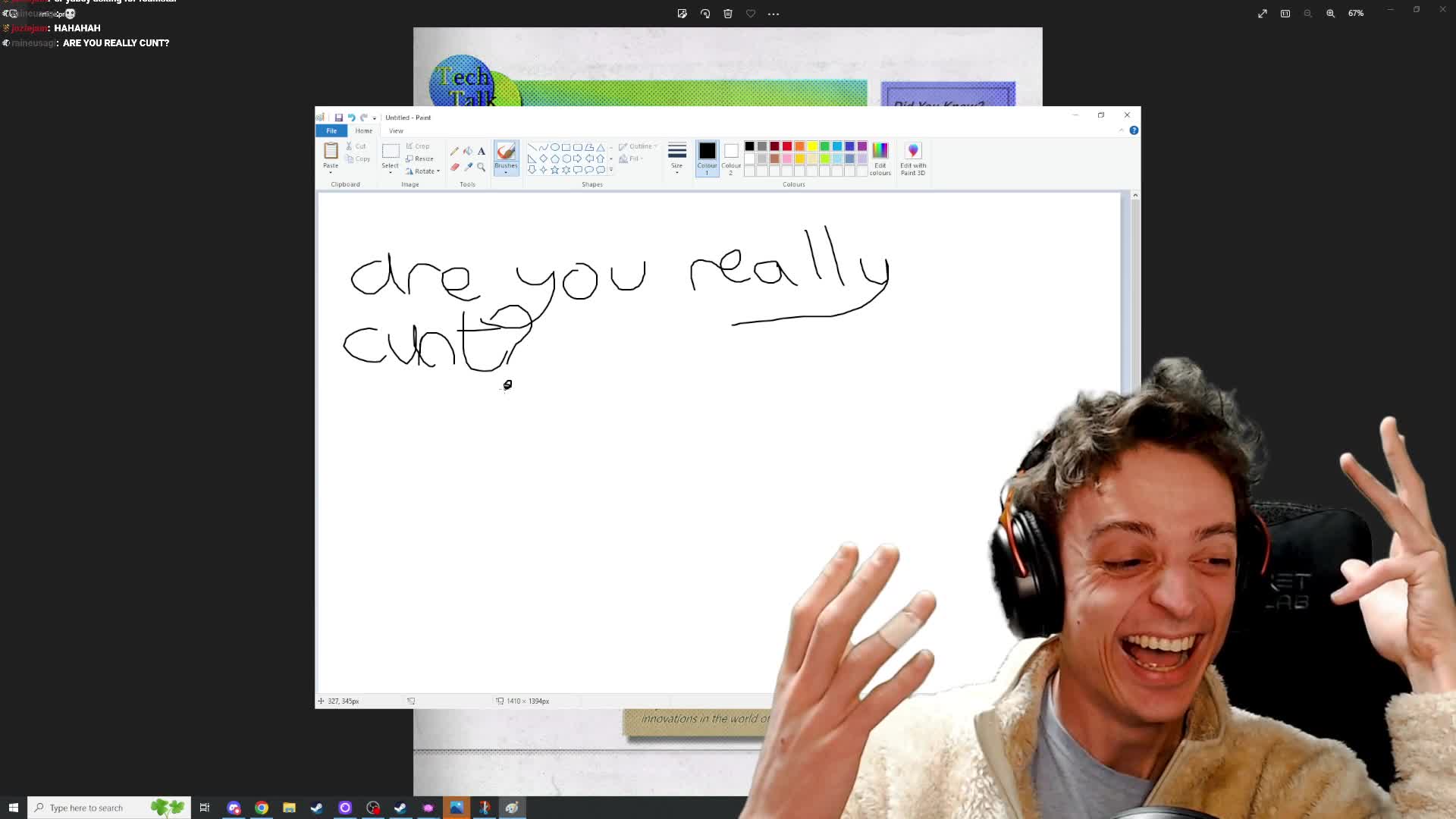This screenshot has width=1456, height=819.
Task: Switch to the View ribbon tab
Action: (x=396, y=130)
